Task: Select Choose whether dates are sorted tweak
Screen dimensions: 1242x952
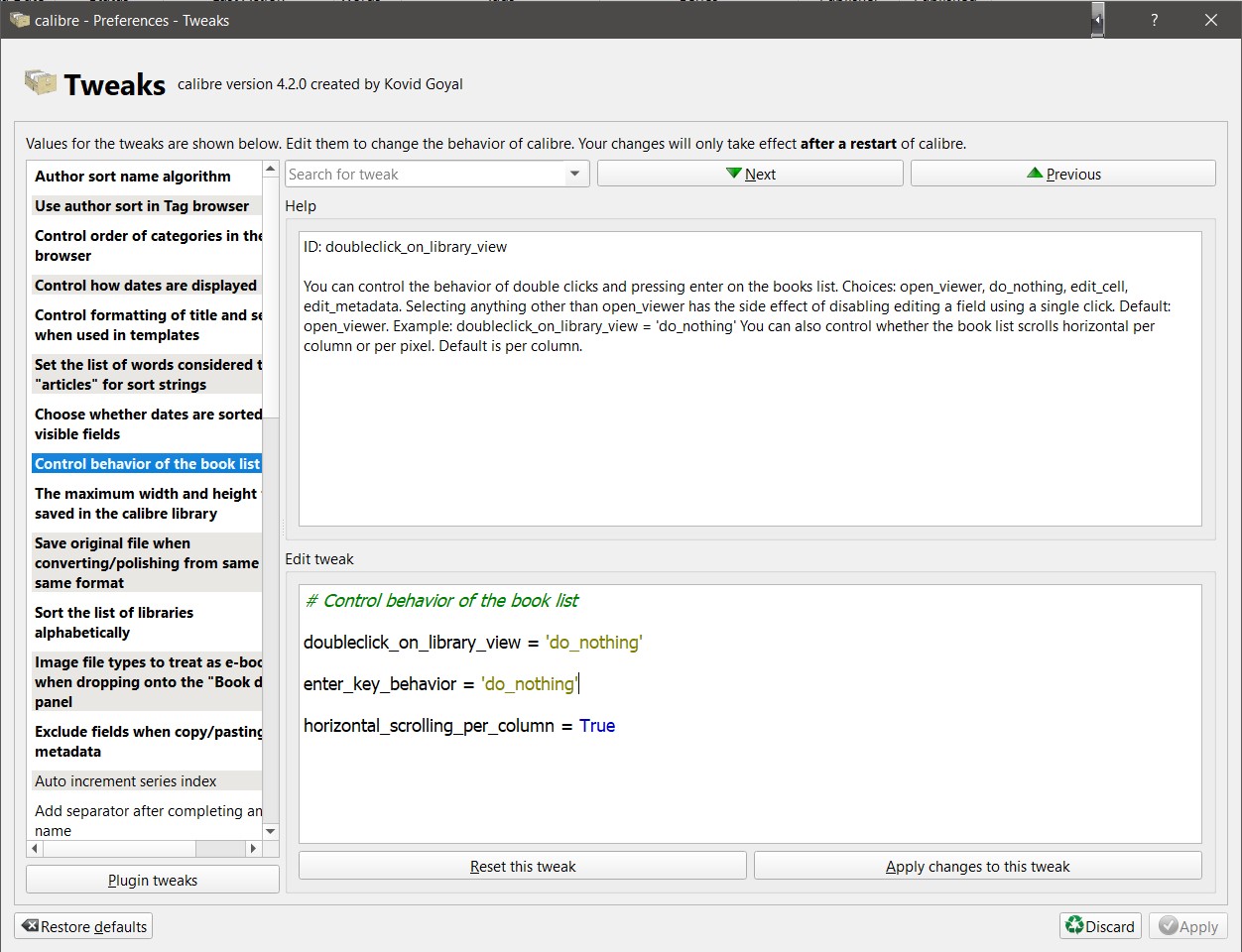Action: [x=147, y=424]
